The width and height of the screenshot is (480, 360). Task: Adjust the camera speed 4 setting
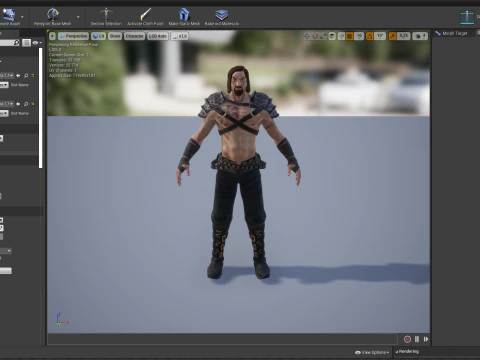coord(420,36)
